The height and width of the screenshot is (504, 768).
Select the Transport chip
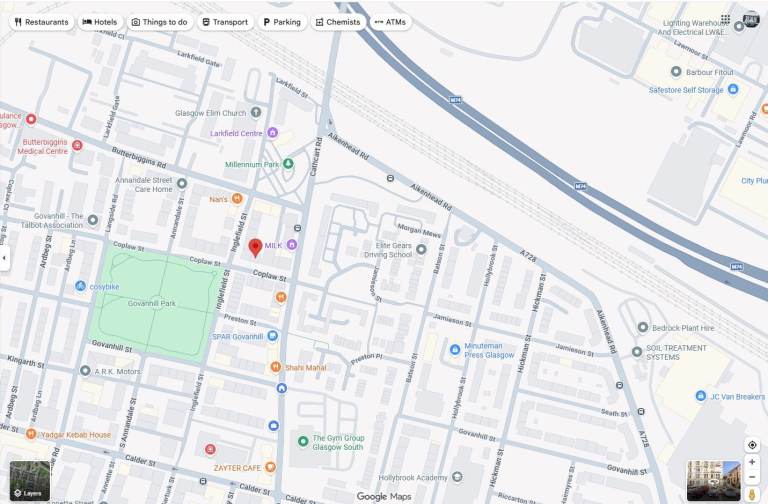click(224, 22)
